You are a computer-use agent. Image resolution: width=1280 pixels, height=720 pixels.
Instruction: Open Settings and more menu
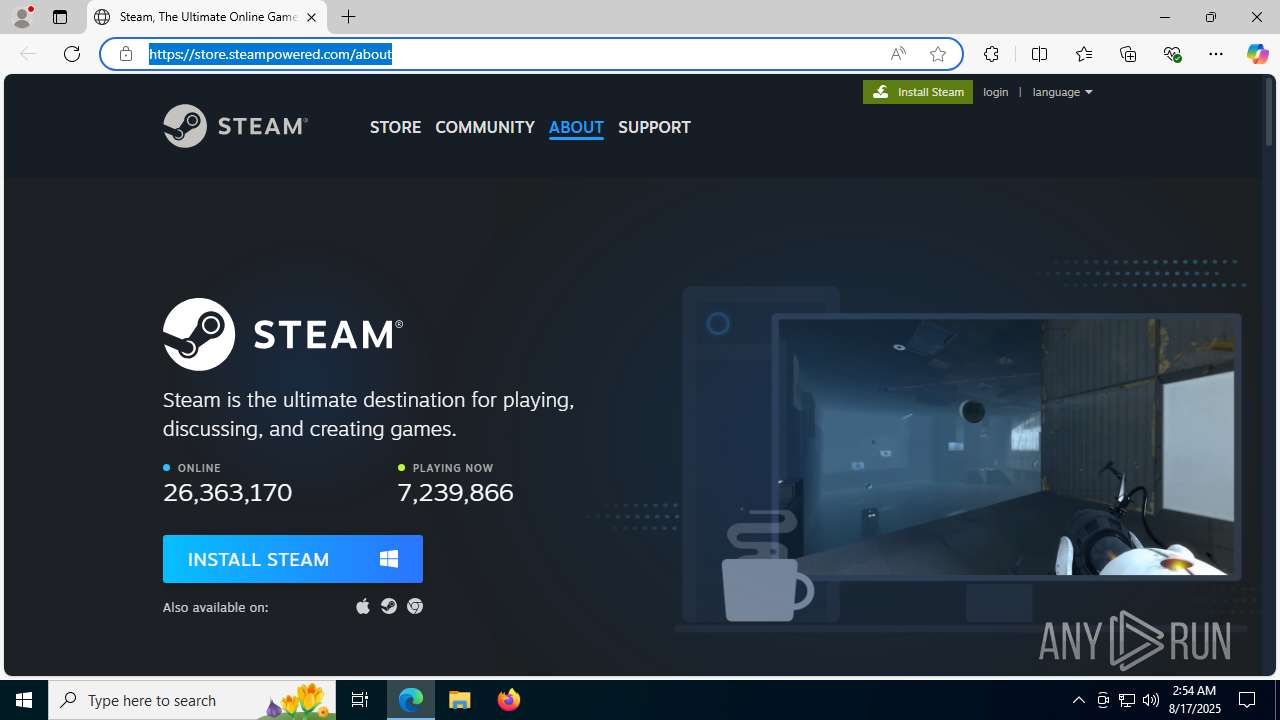pyautogui.click(x=1216, y=54)
